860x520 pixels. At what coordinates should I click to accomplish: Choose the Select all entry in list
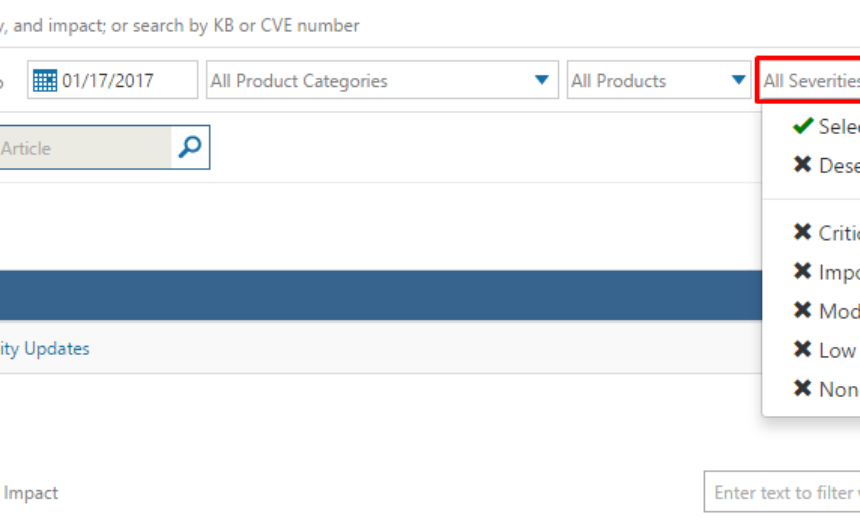point(839,127)
